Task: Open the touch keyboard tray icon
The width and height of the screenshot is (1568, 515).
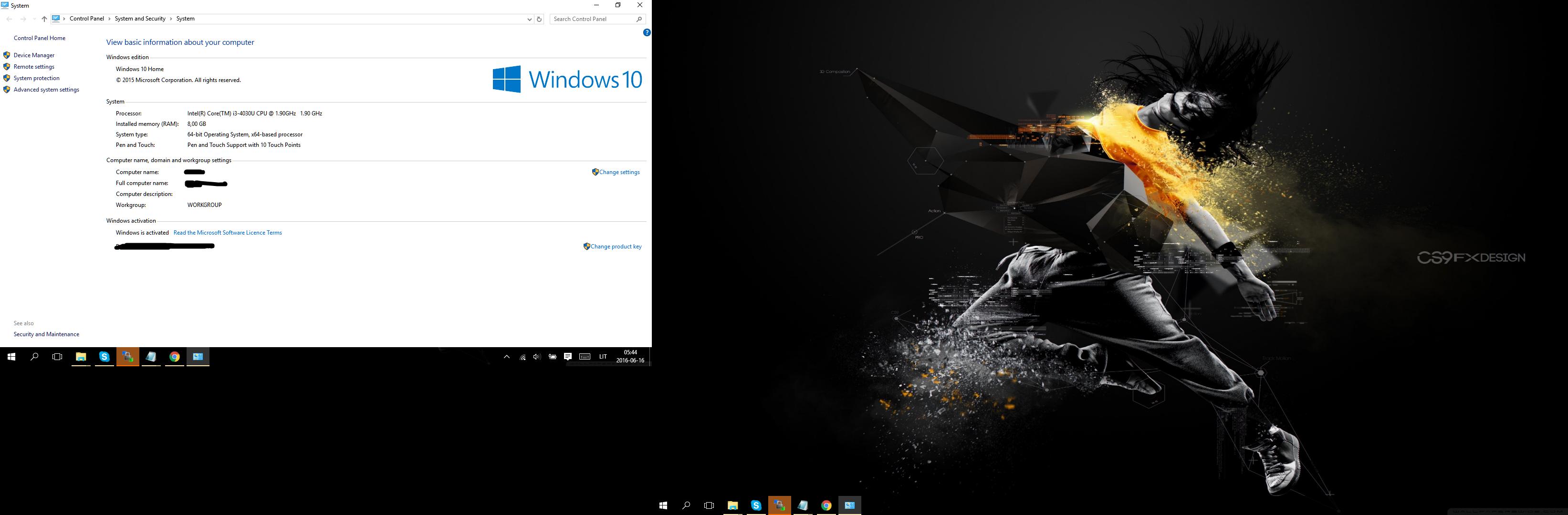Action: click(585, 357)
